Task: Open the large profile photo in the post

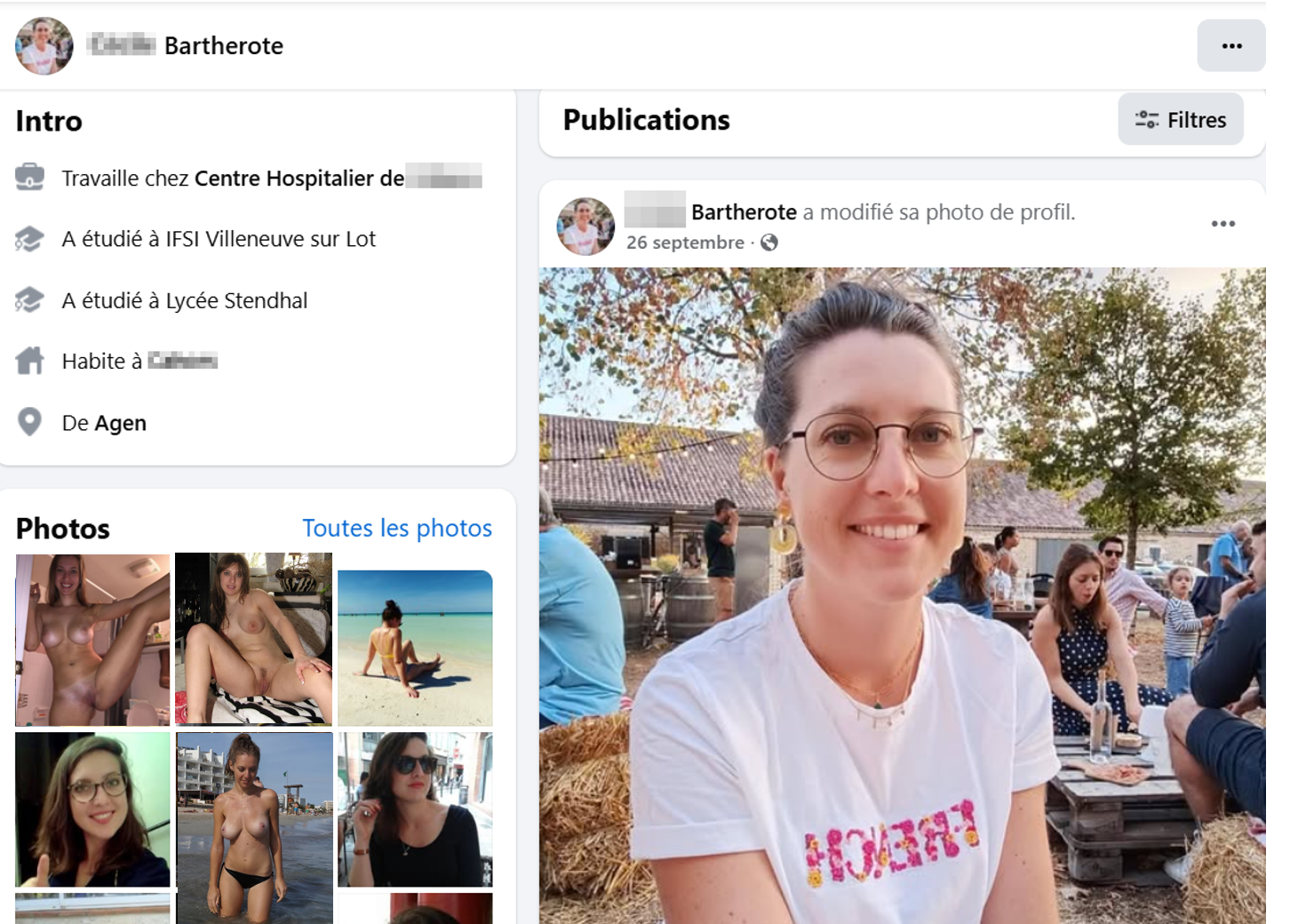Action: coord(902,595)
